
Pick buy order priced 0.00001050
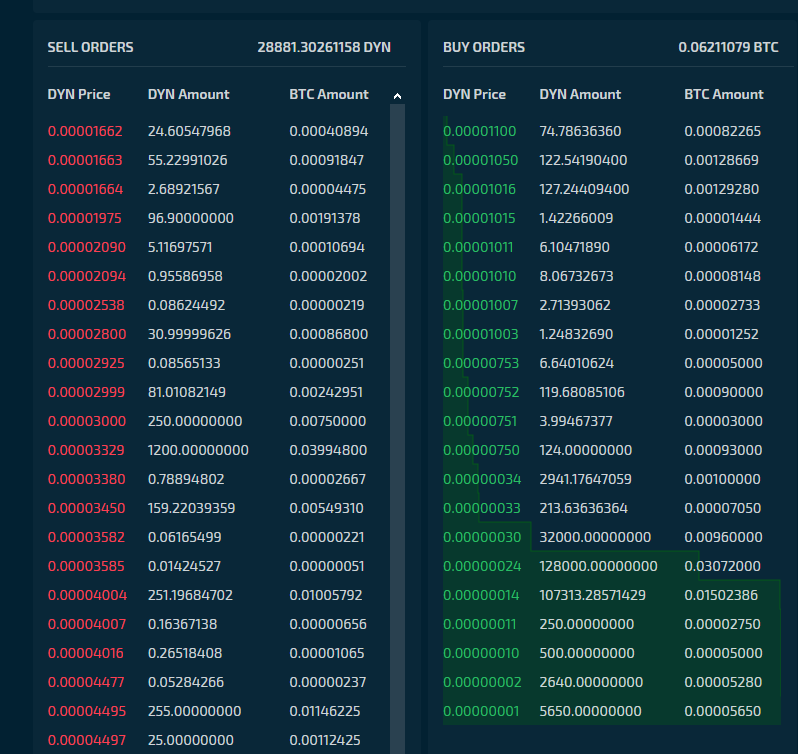click(611, 160)
